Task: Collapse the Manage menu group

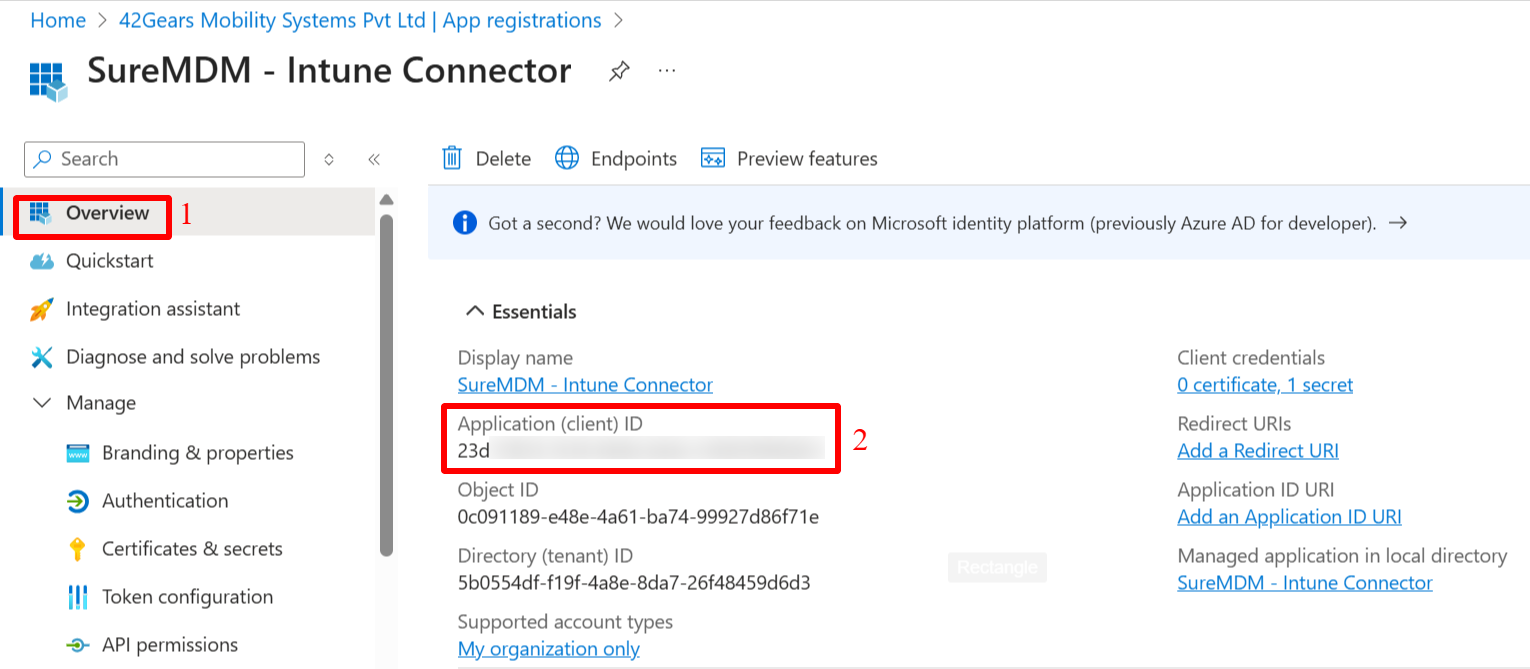Action: (42, 403)
